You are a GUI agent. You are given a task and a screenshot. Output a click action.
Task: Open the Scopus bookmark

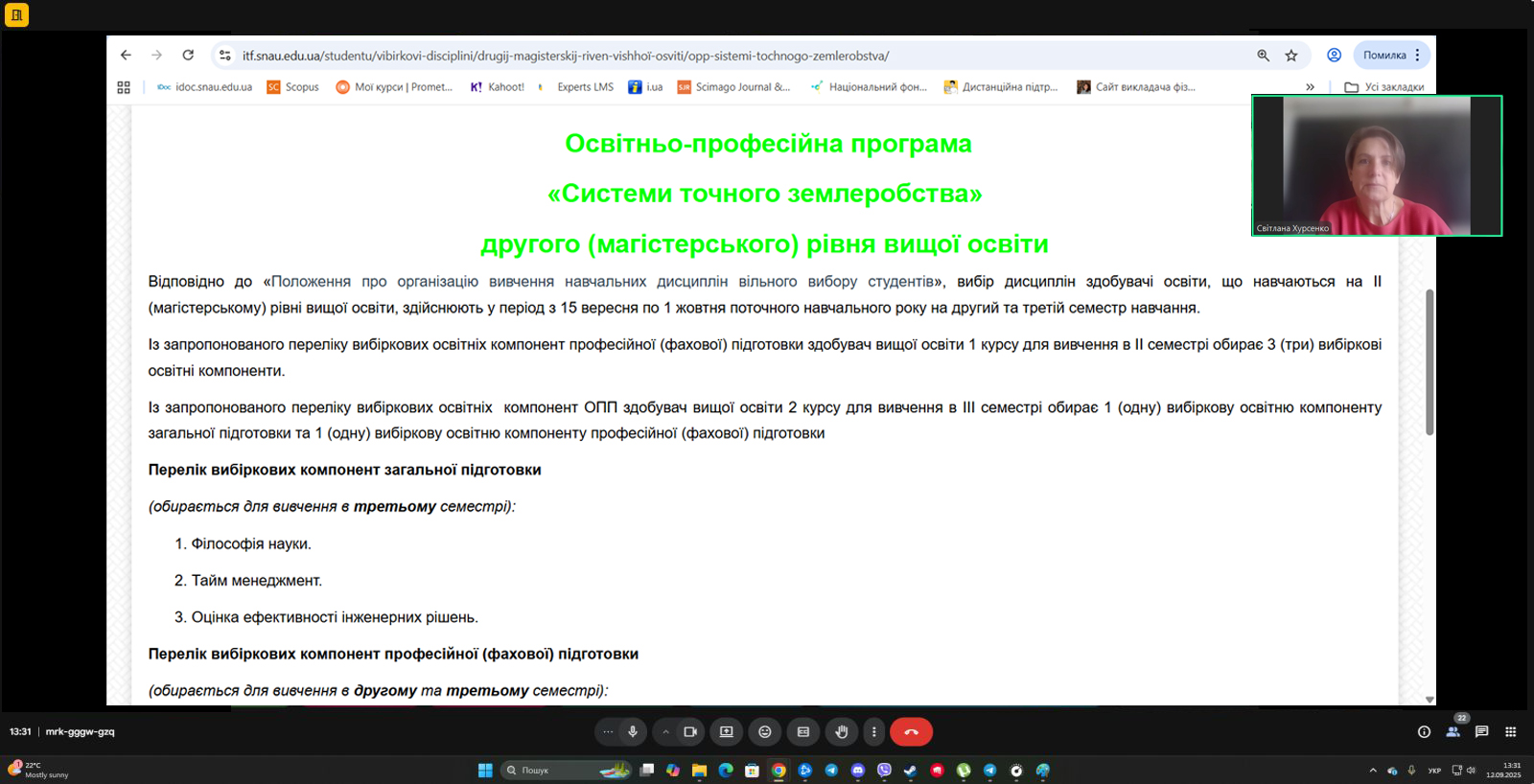pos(293,87)
